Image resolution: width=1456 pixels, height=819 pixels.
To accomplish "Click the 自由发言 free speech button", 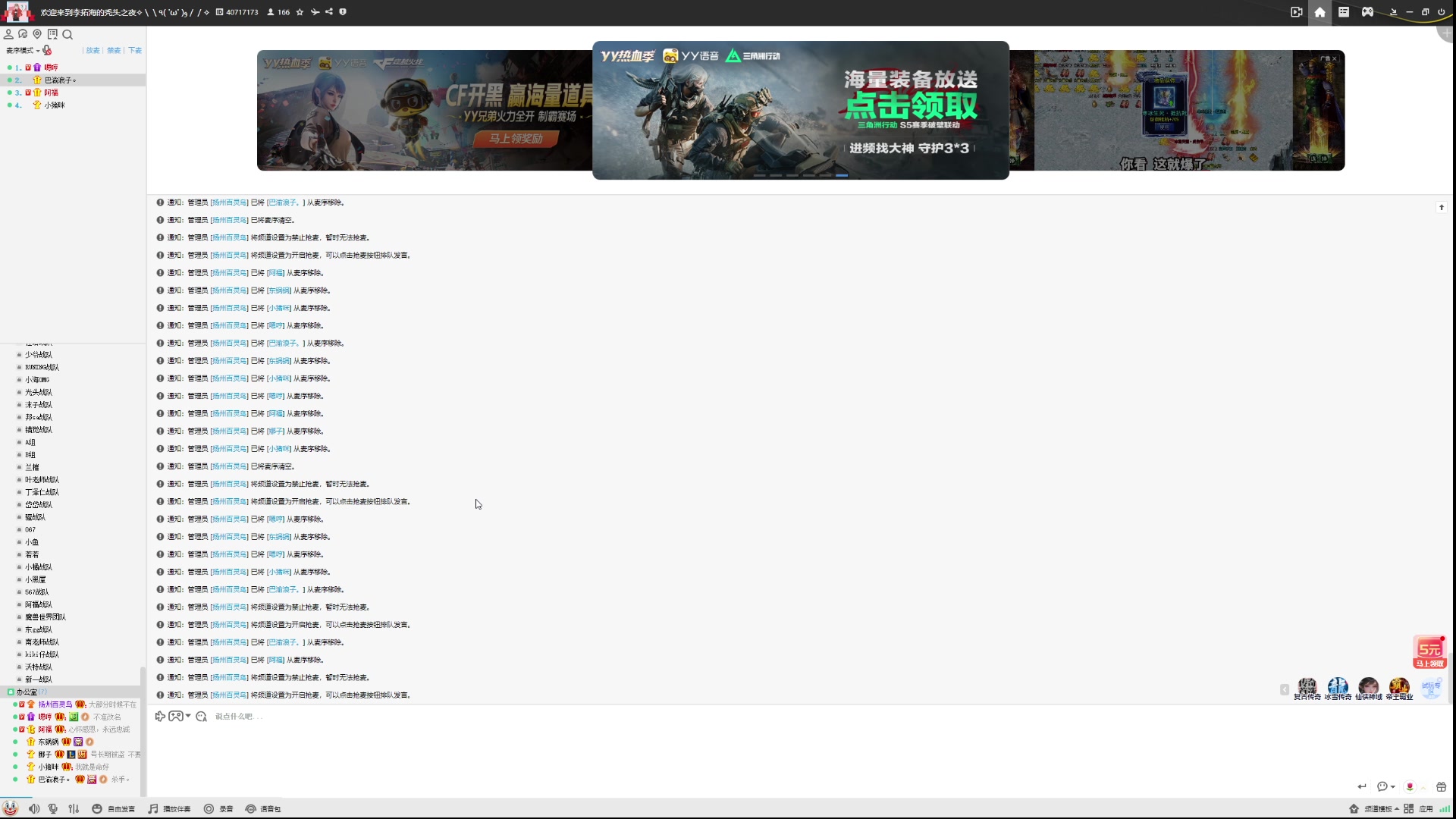I will pyautogui.click(x=114, y=809).
